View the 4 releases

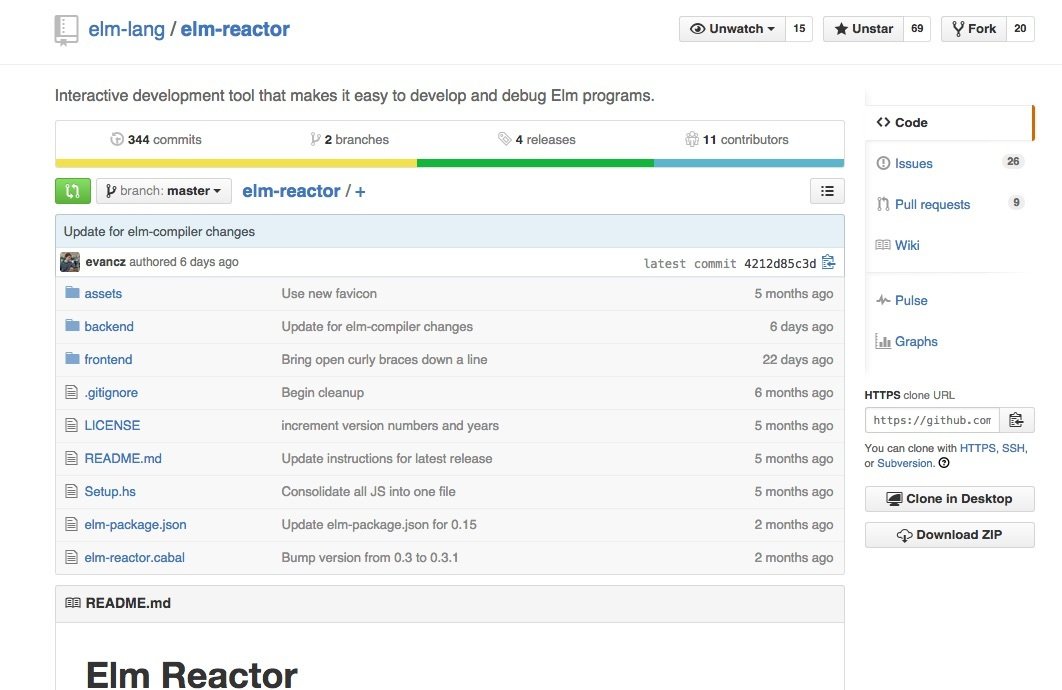[x=536, y=139]
